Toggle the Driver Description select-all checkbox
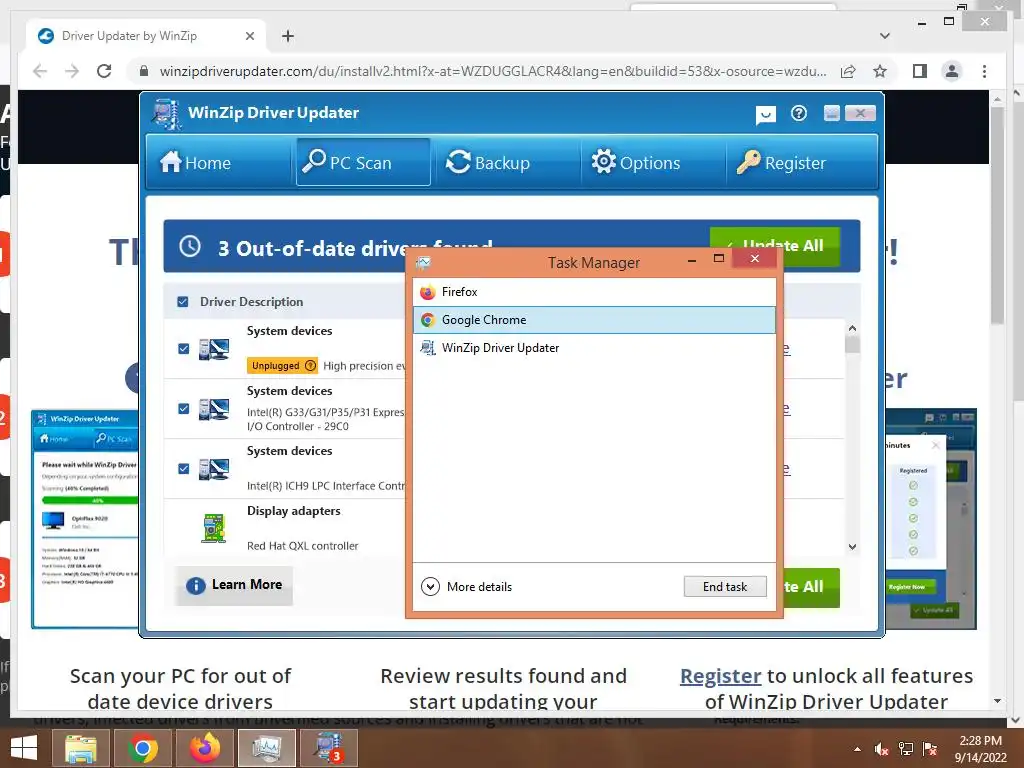This screenshot has height=768, width=1024. click(183, 302)
